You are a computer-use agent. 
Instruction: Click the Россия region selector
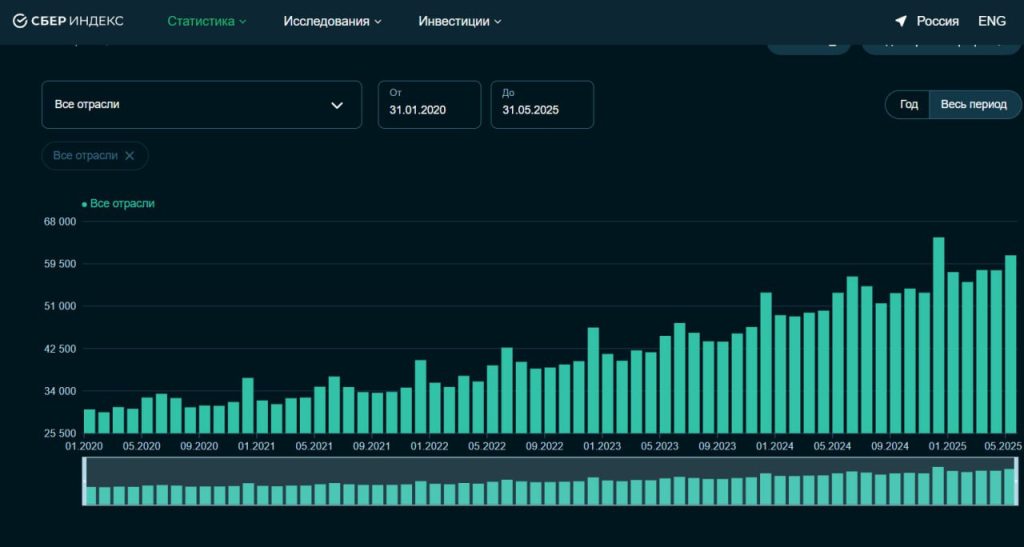[x=937, y=21]
